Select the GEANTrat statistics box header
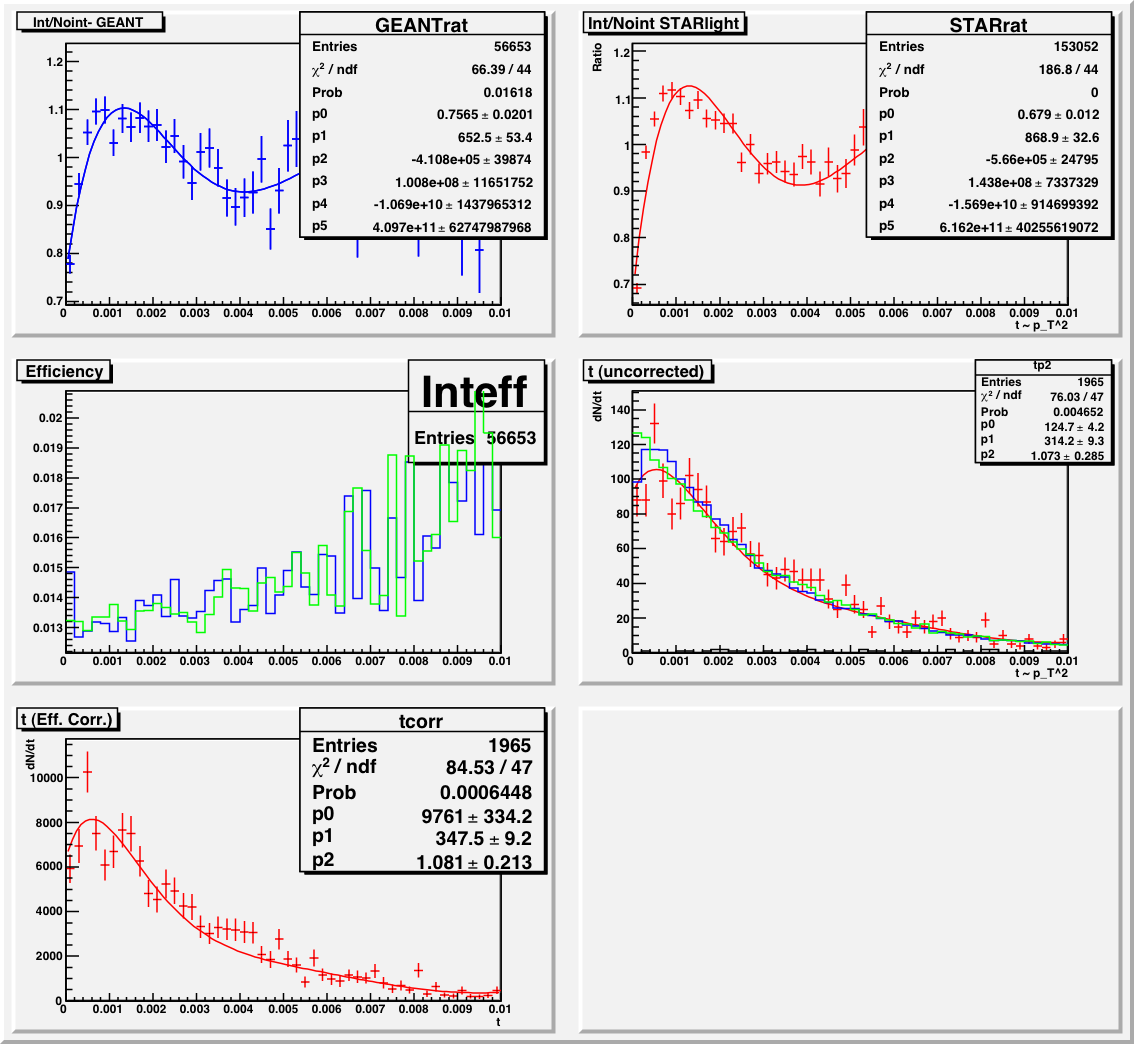 point(422,25)
